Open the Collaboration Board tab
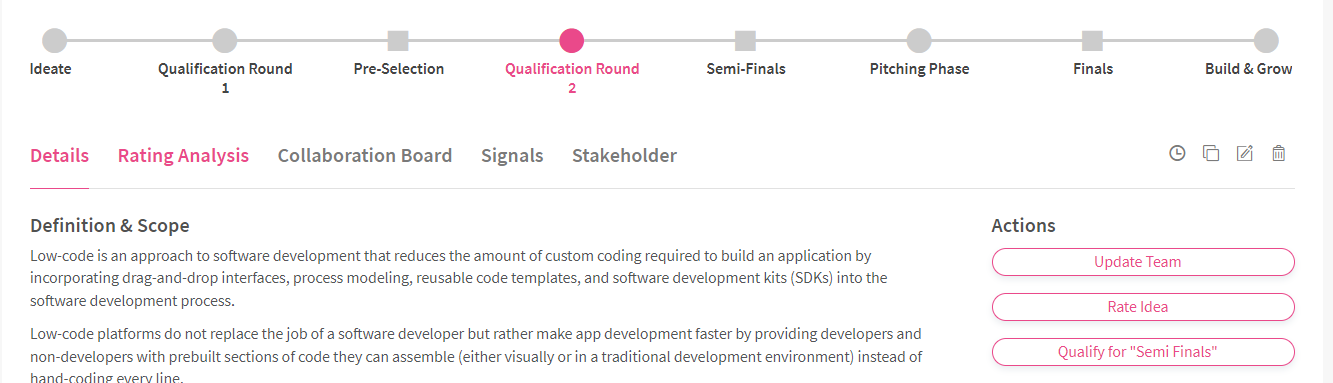The height and width of the screenshot is (383, 1333). point(365,155)
